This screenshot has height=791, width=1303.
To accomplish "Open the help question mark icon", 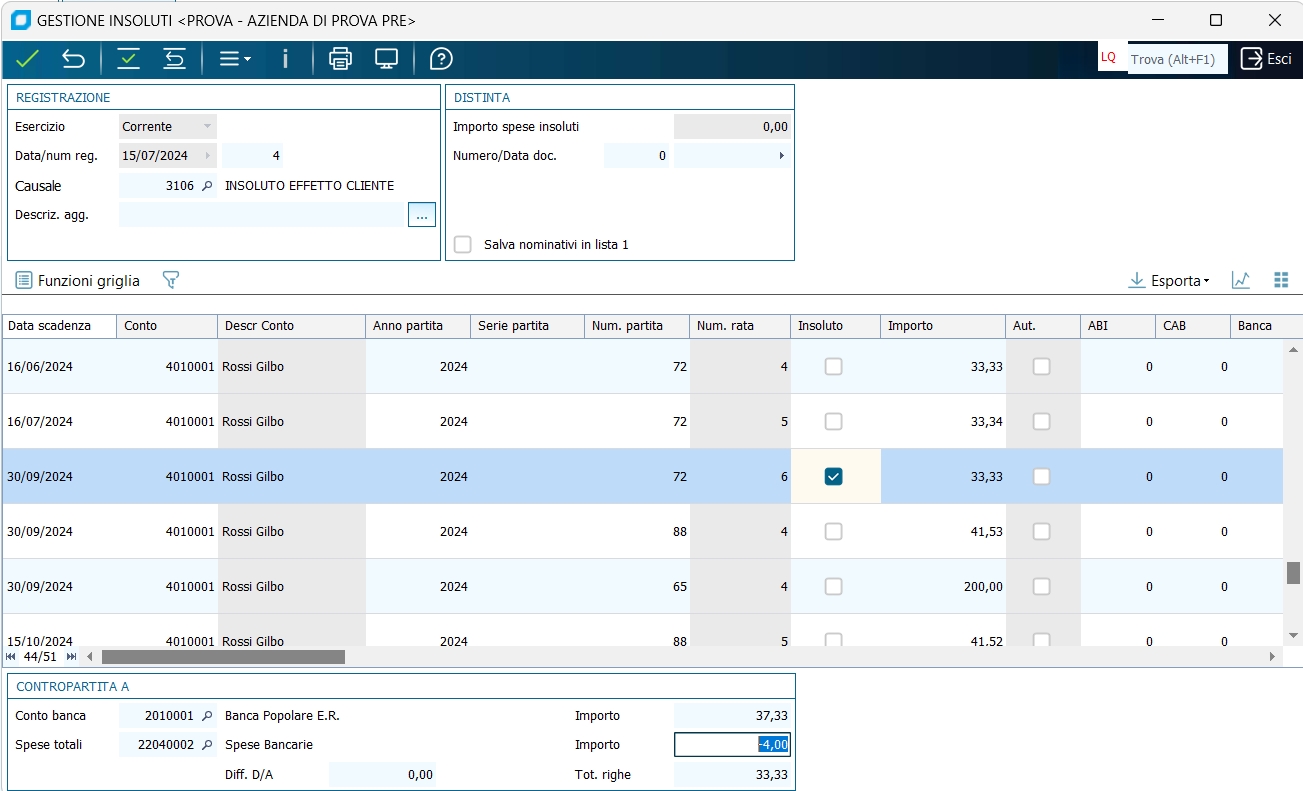I will tap(441, 59).
